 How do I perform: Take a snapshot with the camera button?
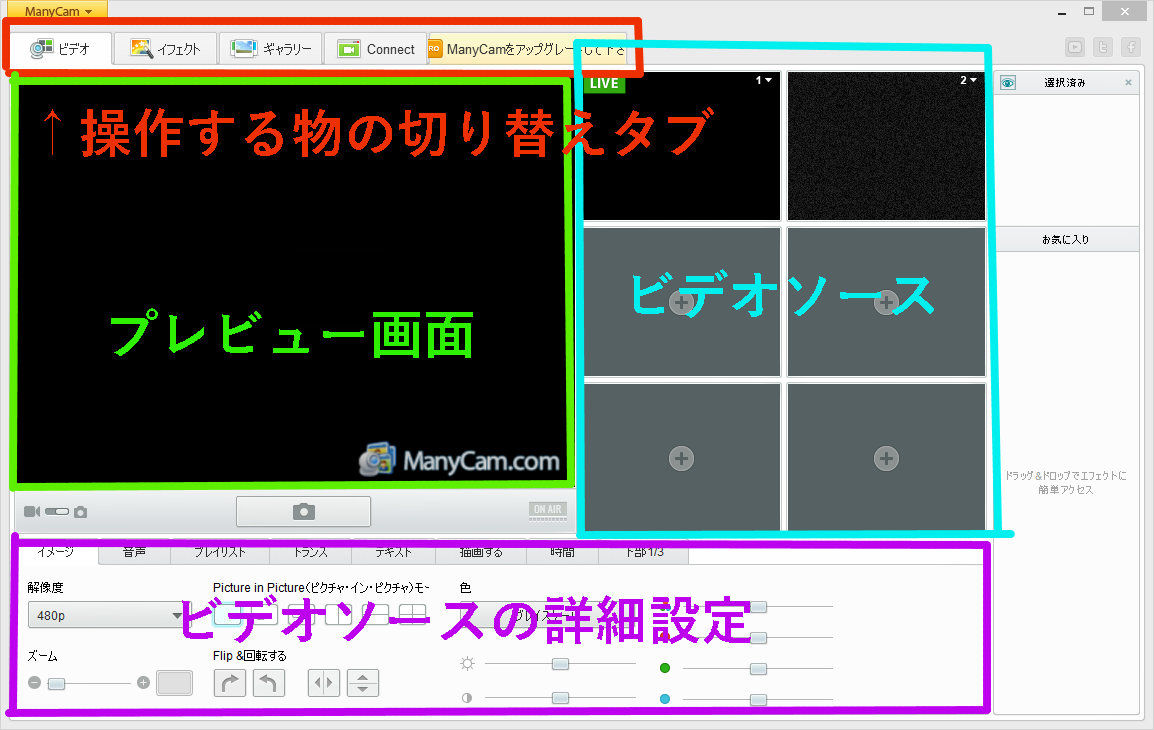click(x=303, y=511)
